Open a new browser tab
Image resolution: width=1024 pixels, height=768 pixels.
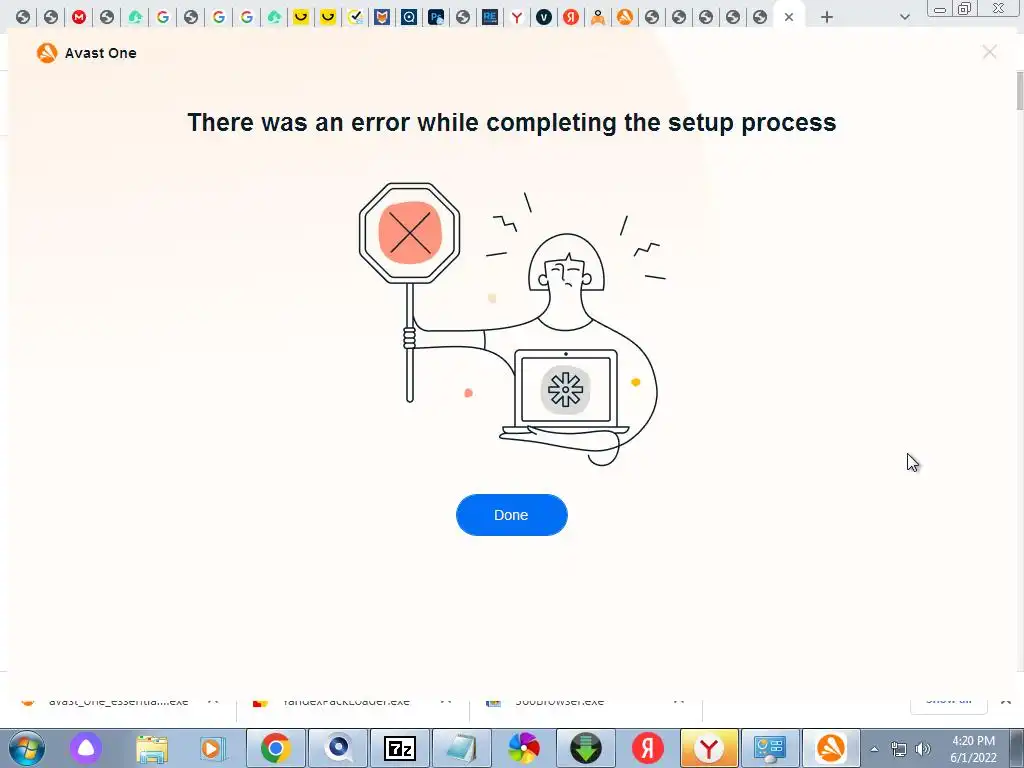coord(827,17)
